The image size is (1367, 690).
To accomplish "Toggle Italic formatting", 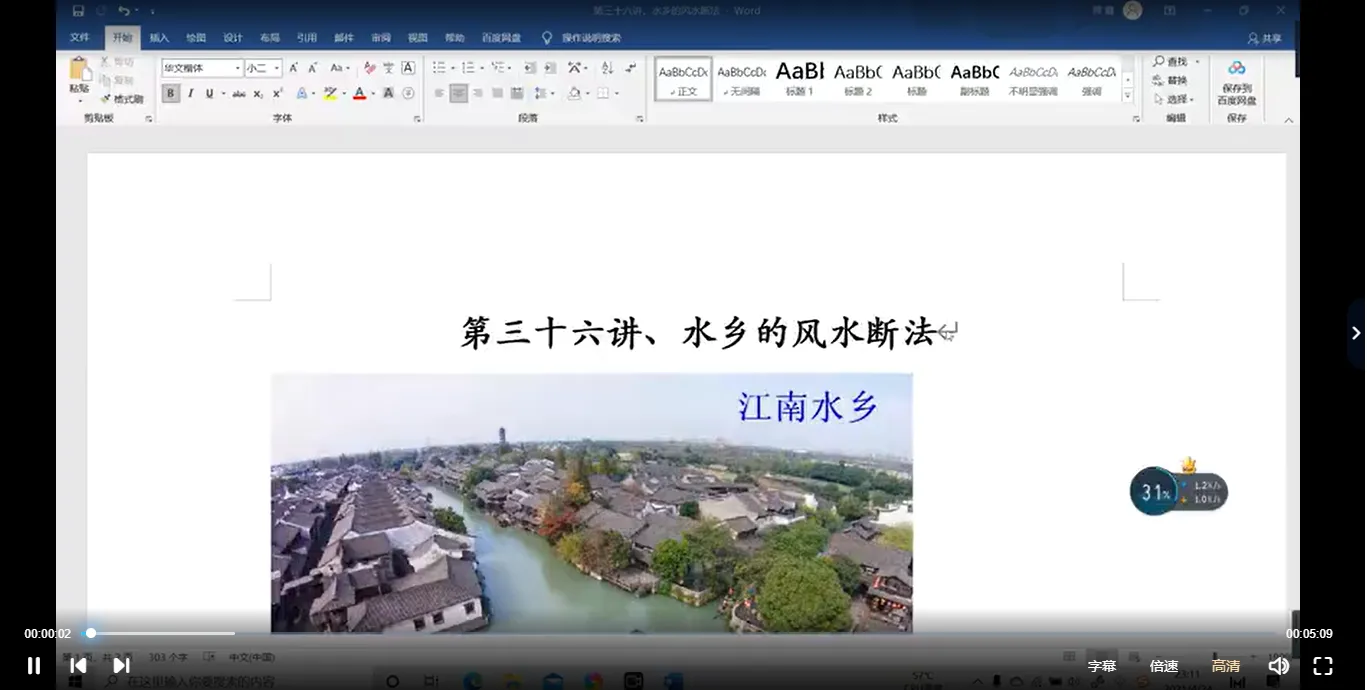I will pos(190,93).
